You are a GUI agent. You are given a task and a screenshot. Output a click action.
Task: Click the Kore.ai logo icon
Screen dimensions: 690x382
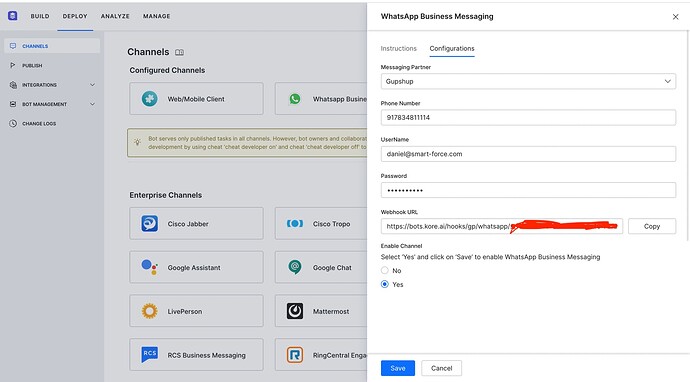12,16
